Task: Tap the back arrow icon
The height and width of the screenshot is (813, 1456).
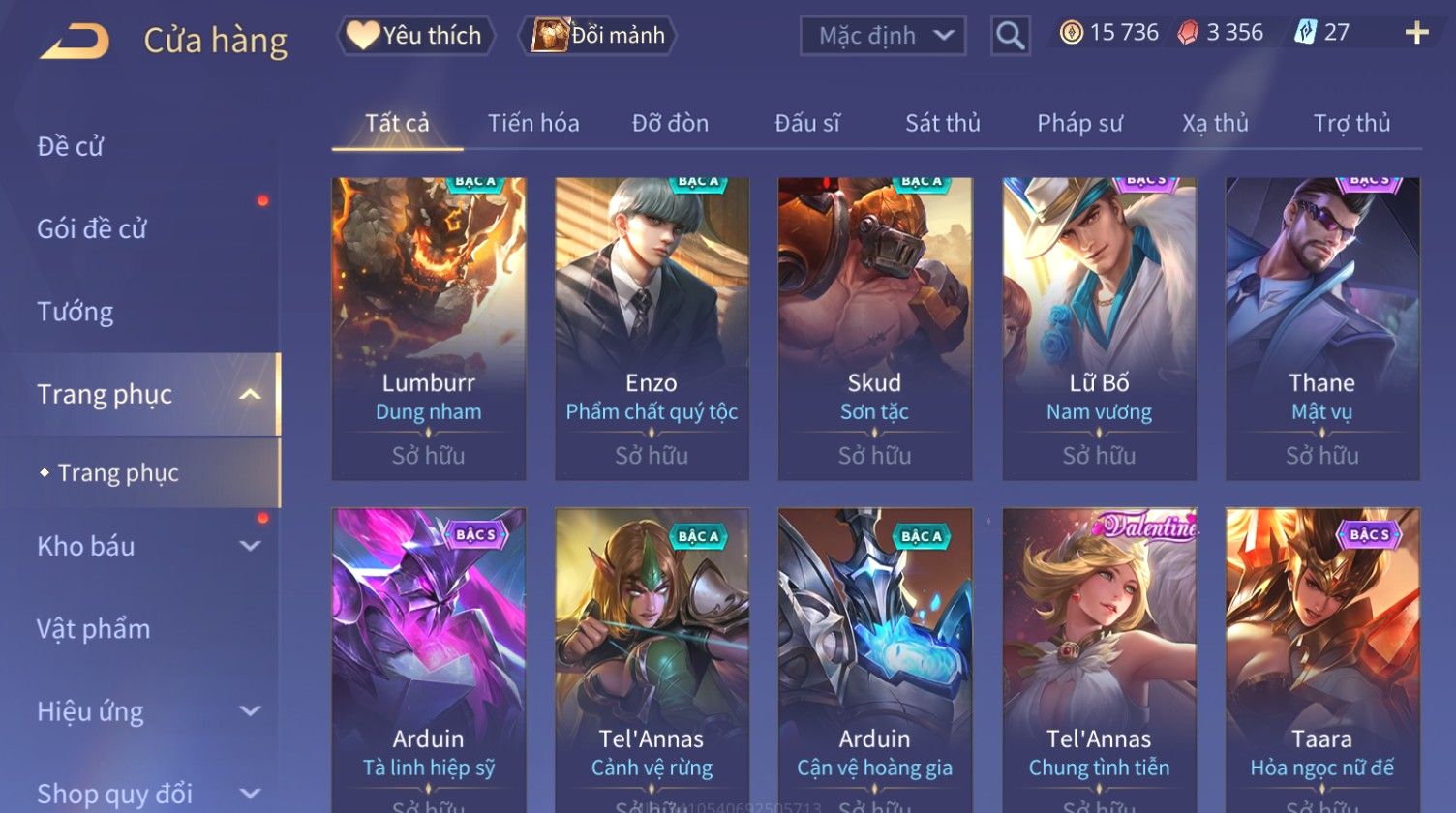Action: 75,42
